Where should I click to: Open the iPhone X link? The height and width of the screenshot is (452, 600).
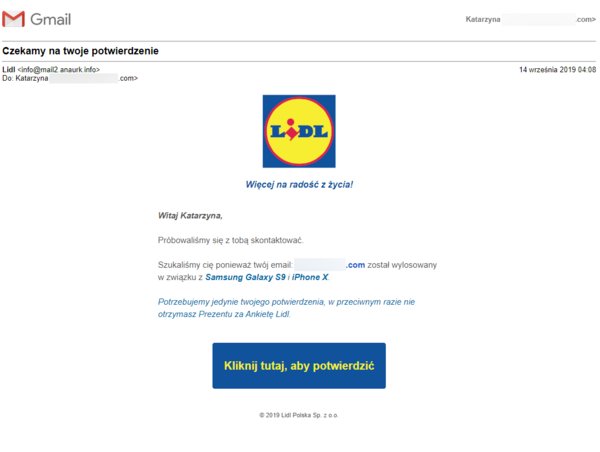310,277
